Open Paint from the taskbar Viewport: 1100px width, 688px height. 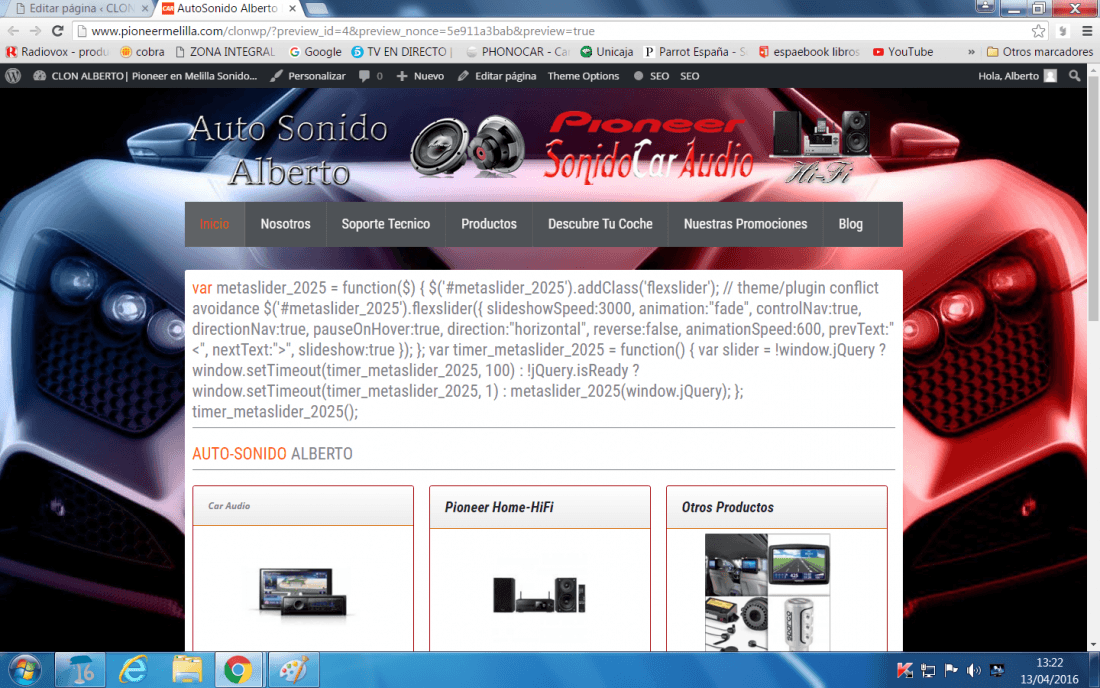pyautogui.click(x=293, y=670)
